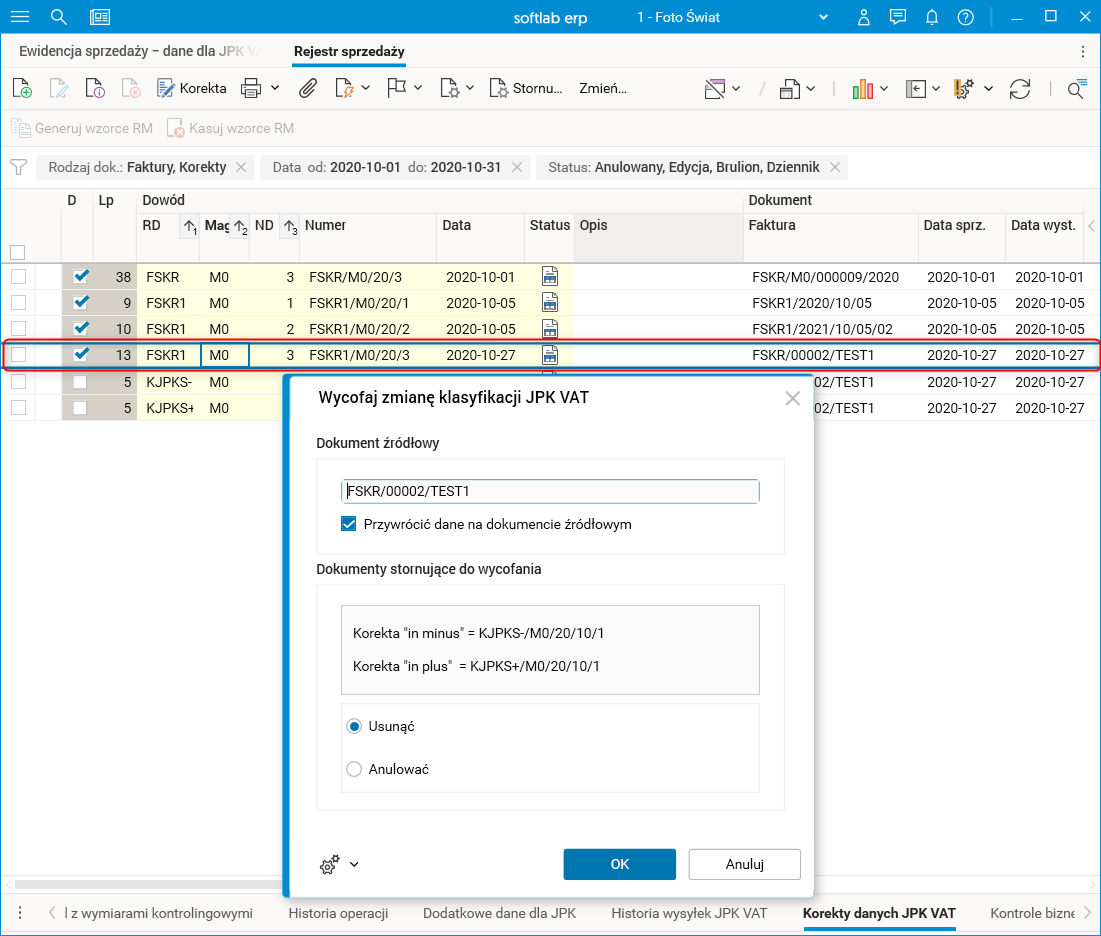Open Korekty danych JPK VAT tab
1101x936 pixels.
tap(879, 913)
